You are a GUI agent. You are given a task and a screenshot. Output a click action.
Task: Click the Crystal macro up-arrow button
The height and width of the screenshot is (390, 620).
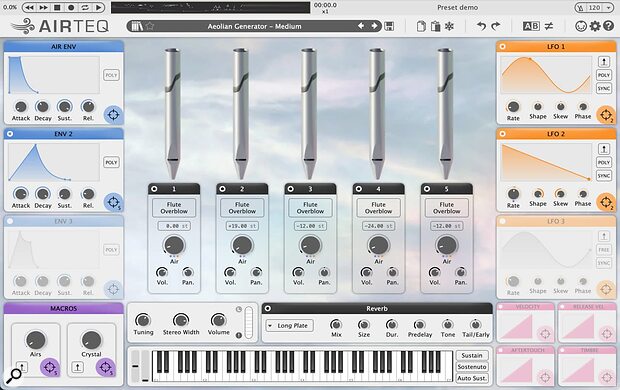(x=78, y=367)
